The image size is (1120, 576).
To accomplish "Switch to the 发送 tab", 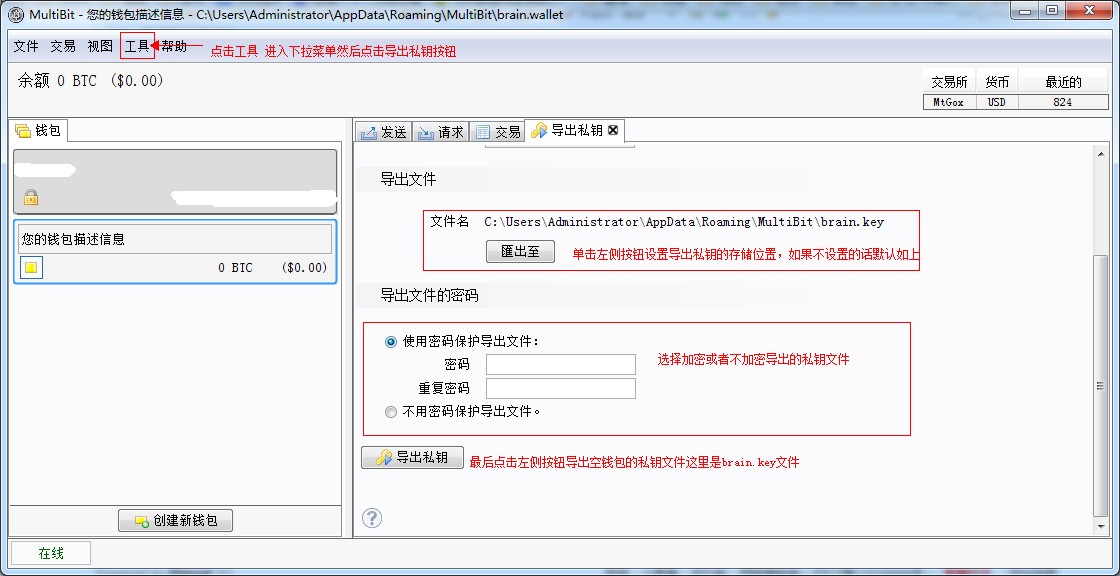I will pyautogui.click(x=384, y=131).
